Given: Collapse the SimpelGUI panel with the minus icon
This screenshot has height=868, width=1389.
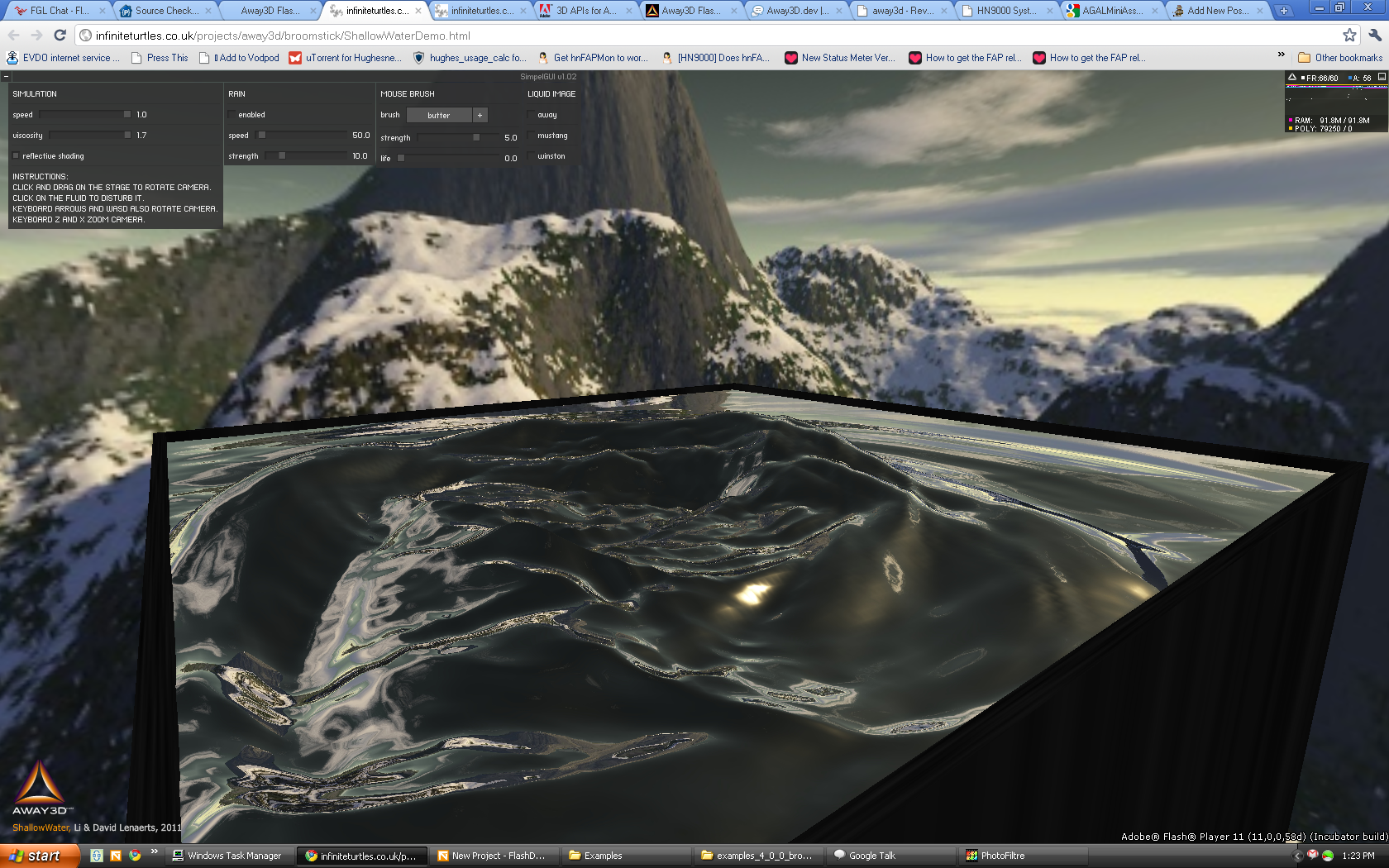Looking at the screenshot, I should coord(6,76).
